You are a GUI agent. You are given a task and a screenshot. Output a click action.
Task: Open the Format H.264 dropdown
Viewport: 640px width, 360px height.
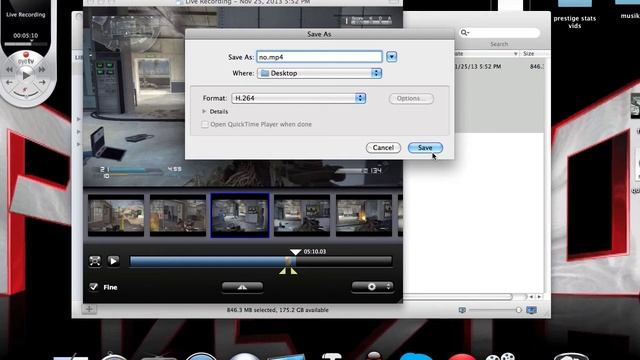coord(298,98)
